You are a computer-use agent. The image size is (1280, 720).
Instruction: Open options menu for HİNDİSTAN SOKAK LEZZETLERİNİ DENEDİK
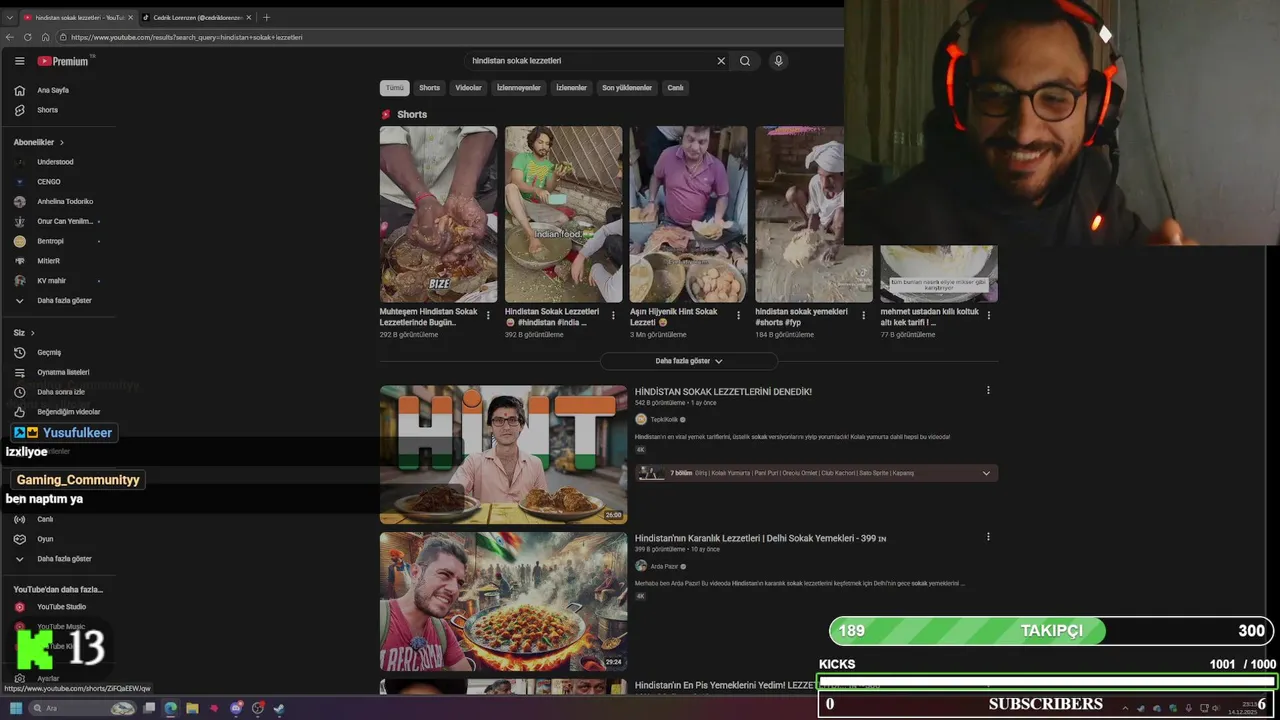coord(988,391)
